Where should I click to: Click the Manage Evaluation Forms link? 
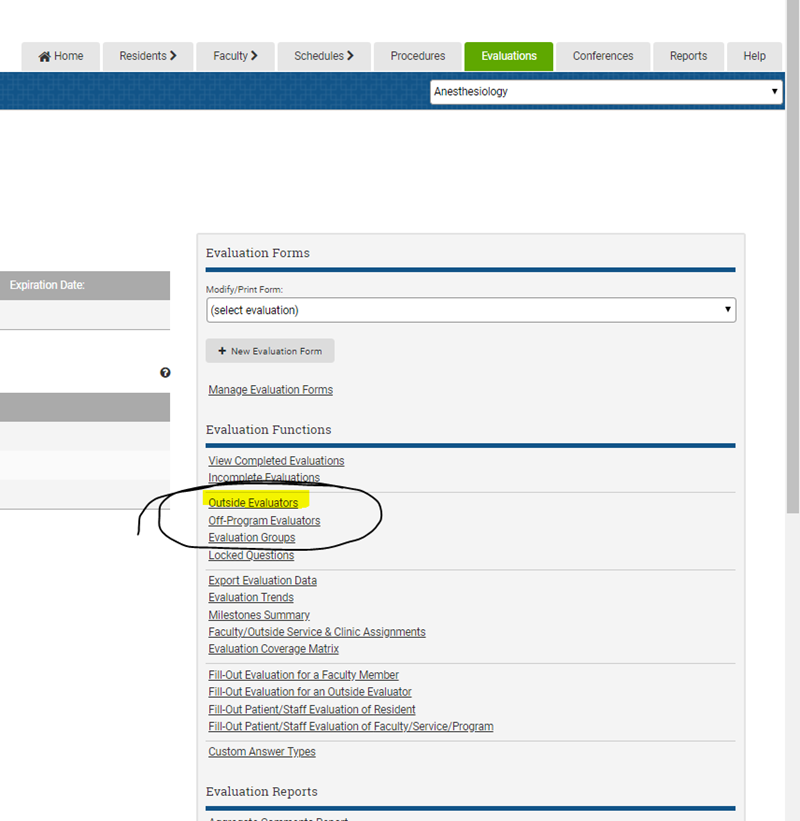pos(270,389)
